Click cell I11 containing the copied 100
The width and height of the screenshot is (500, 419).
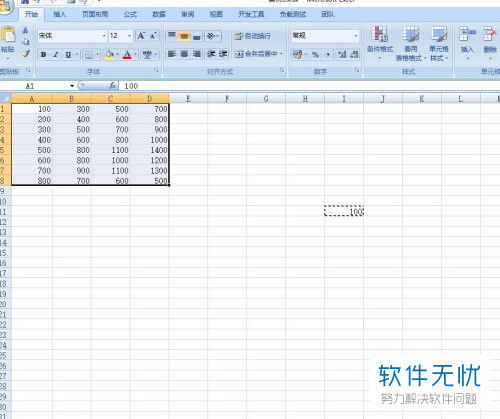tap(344, 211)
